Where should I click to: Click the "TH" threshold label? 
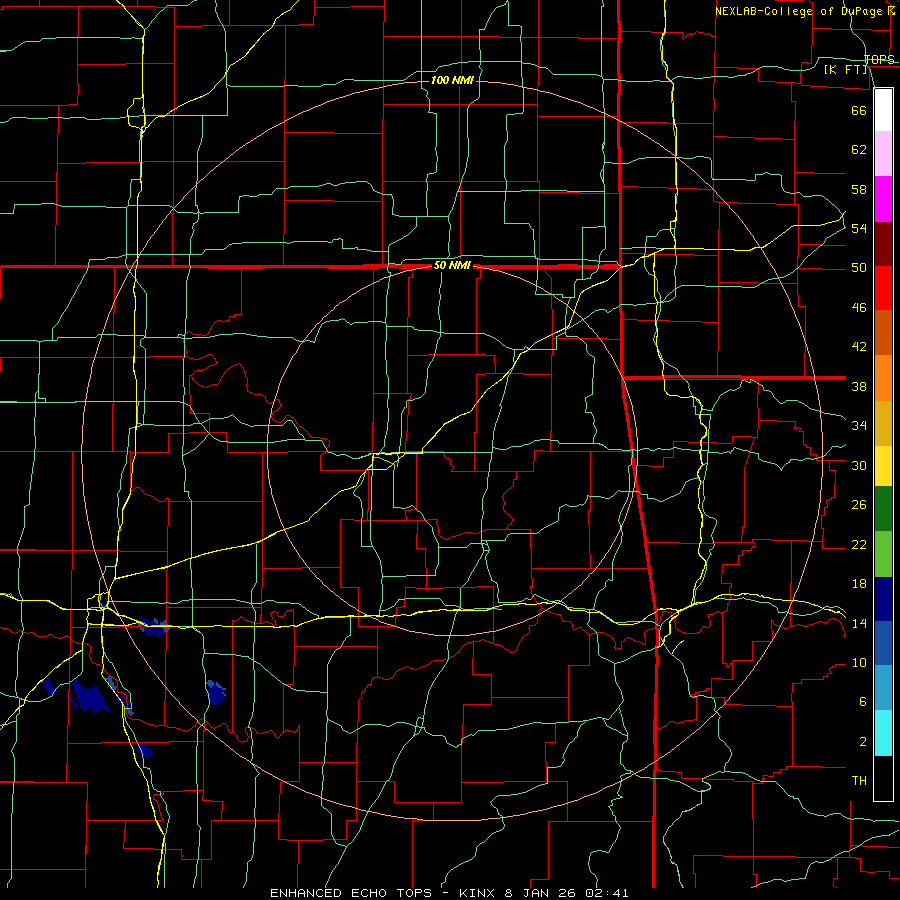[859, 781]
